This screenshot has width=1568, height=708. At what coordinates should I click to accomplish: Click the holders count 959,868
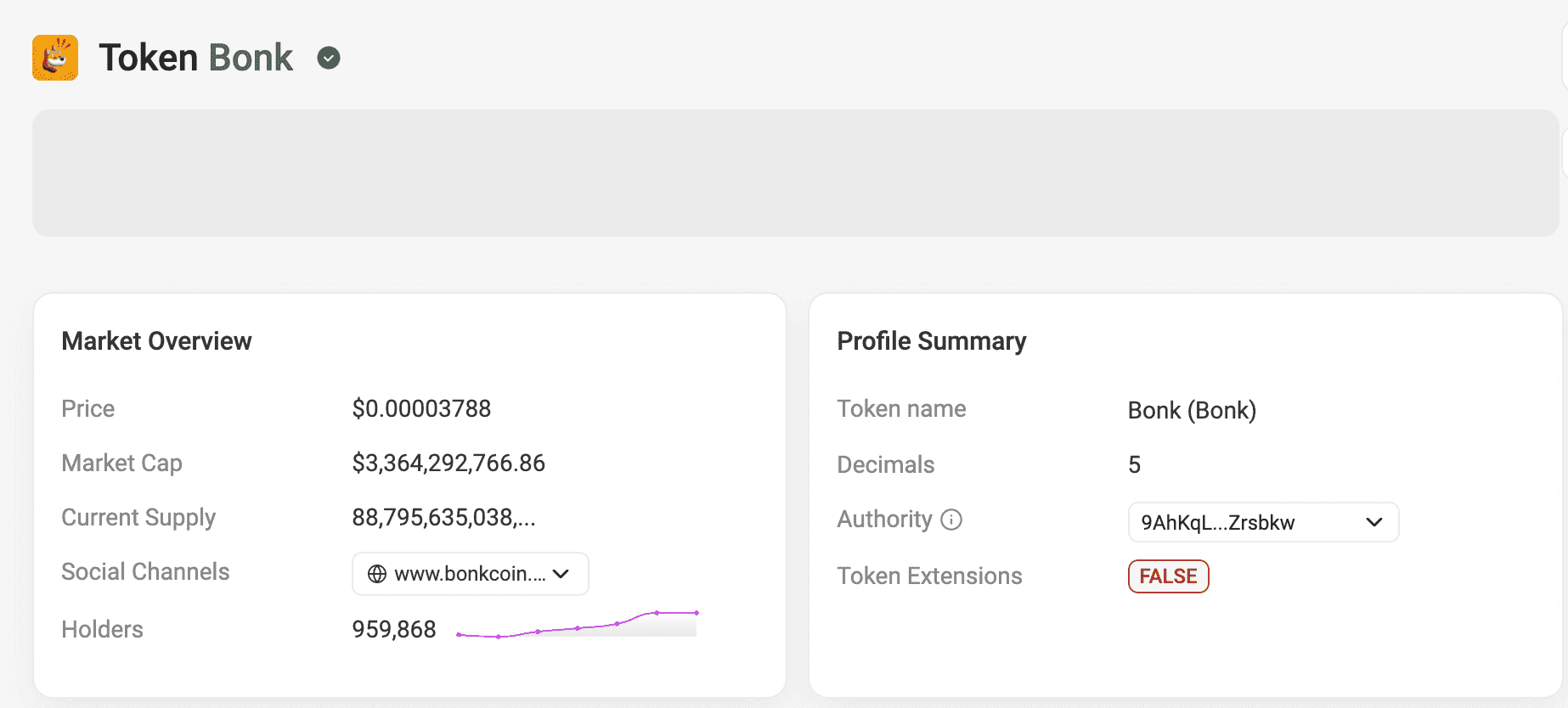point(394,630)
